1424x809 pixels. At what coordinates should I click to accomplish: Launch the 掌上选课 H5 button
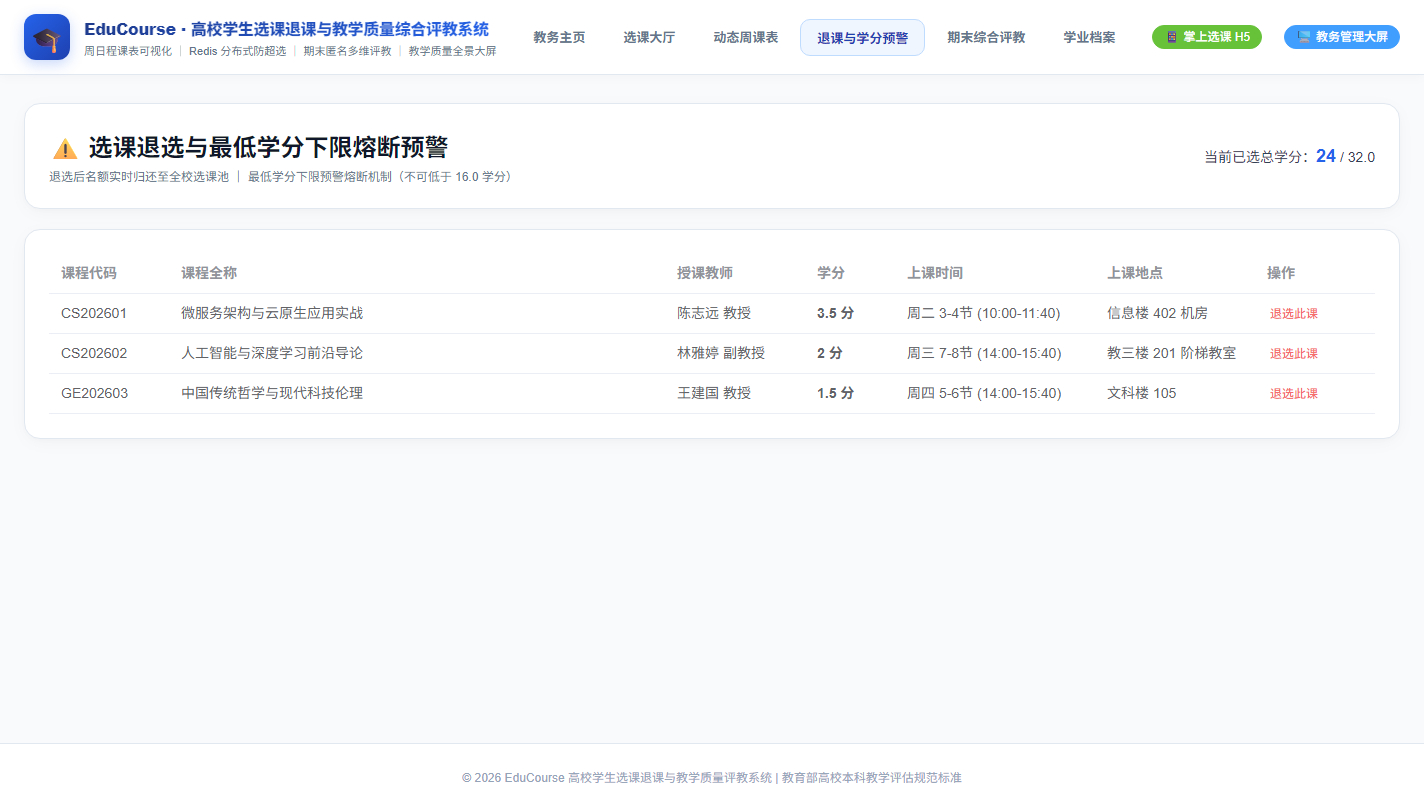click(1207, 37)
